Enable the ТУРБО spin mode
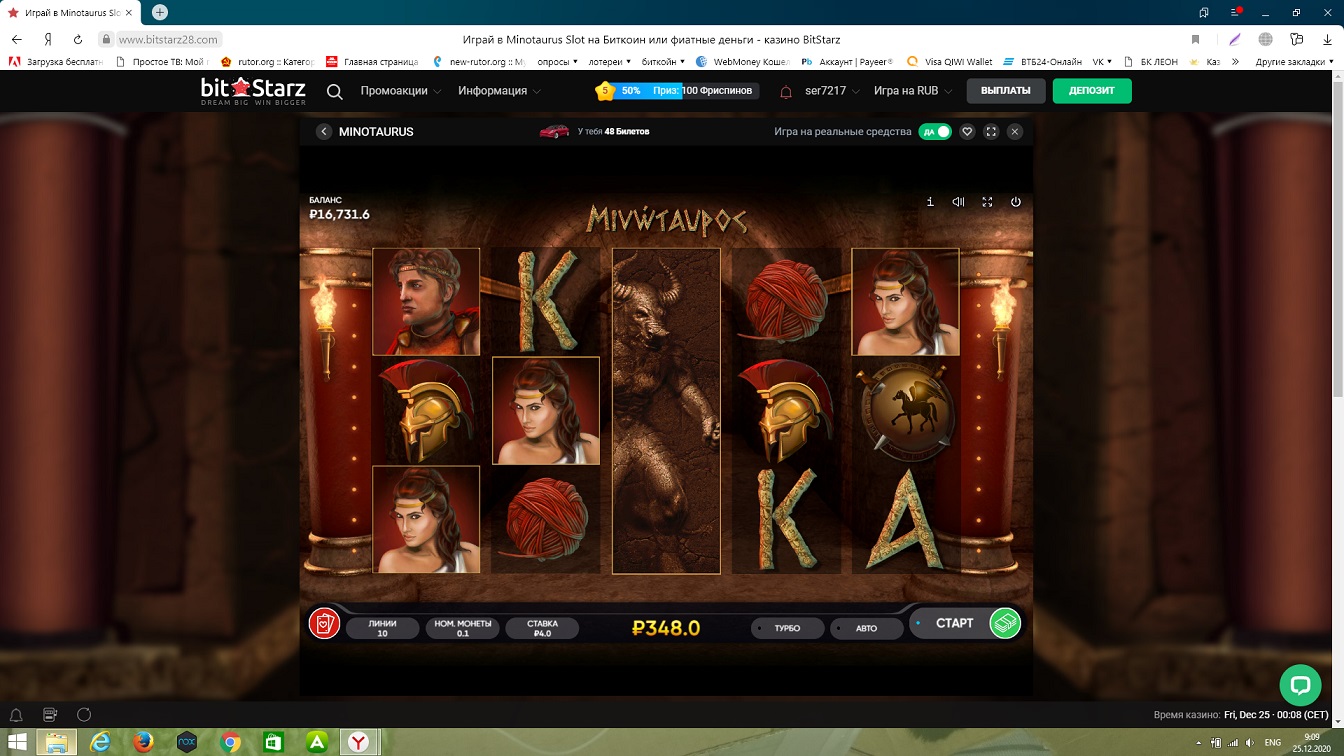The image size is (1344, 756). [788, 628]
